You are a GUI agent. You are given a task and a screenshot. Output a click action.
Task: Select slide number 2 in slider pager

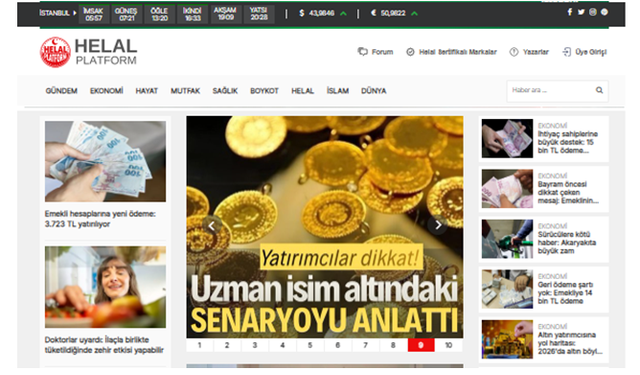[x=227, y=345]
